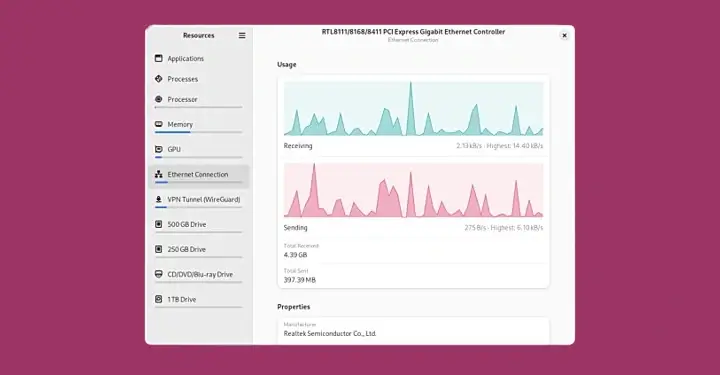Click the Memory usage bar
This screenshot has width=720, height=375.
[198, 132]
